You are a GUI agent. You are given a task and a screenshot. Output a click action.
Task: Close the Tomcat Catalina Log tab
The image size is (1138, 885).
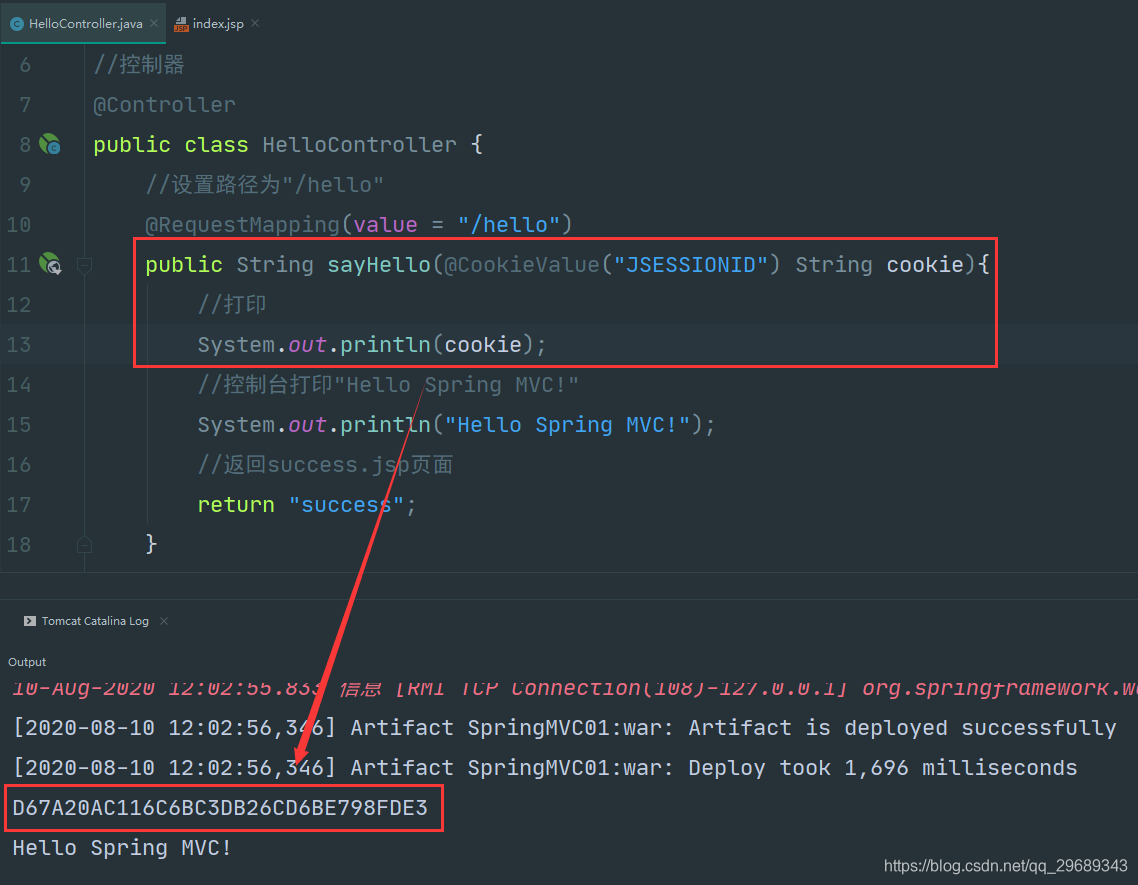pyautogui.click(x=164, y=621)
